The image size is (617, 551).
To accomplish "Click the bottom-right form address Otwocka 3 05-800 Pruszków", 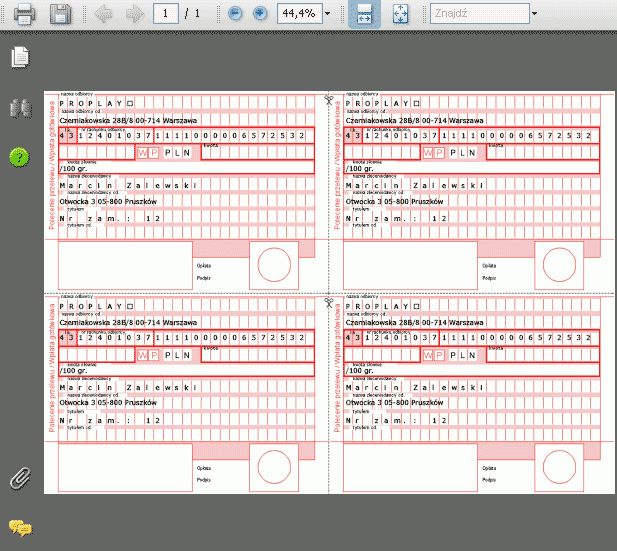I will click(394, 403).
